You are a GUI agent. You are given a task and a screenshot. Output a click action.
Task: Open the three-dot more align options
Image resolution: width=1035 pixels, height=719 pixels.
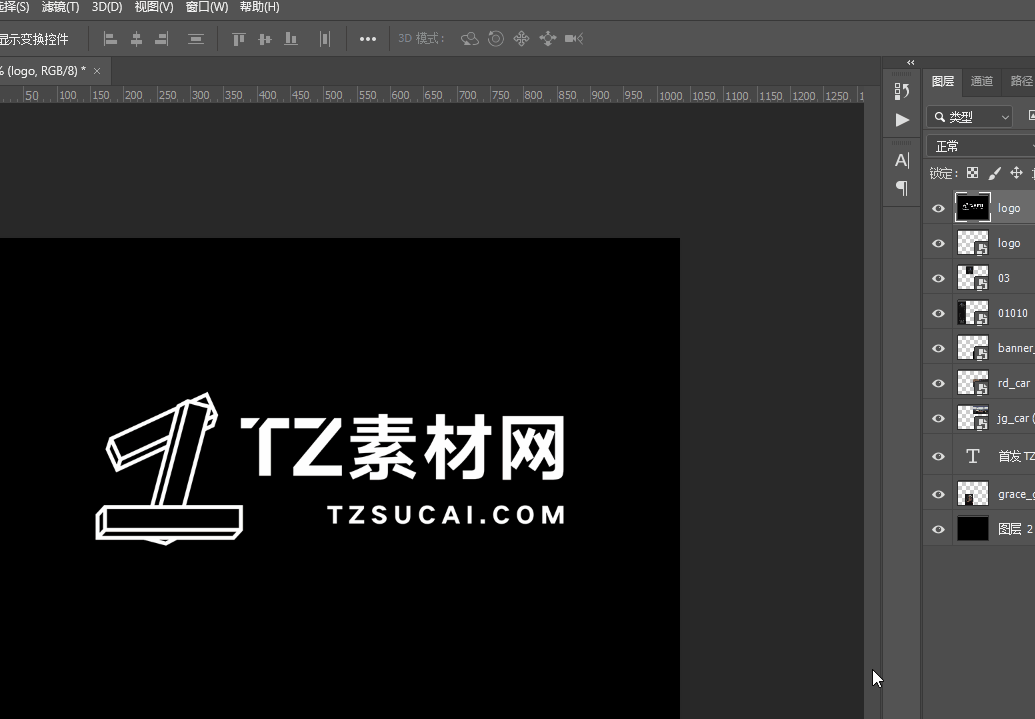(x=368, y=39)
